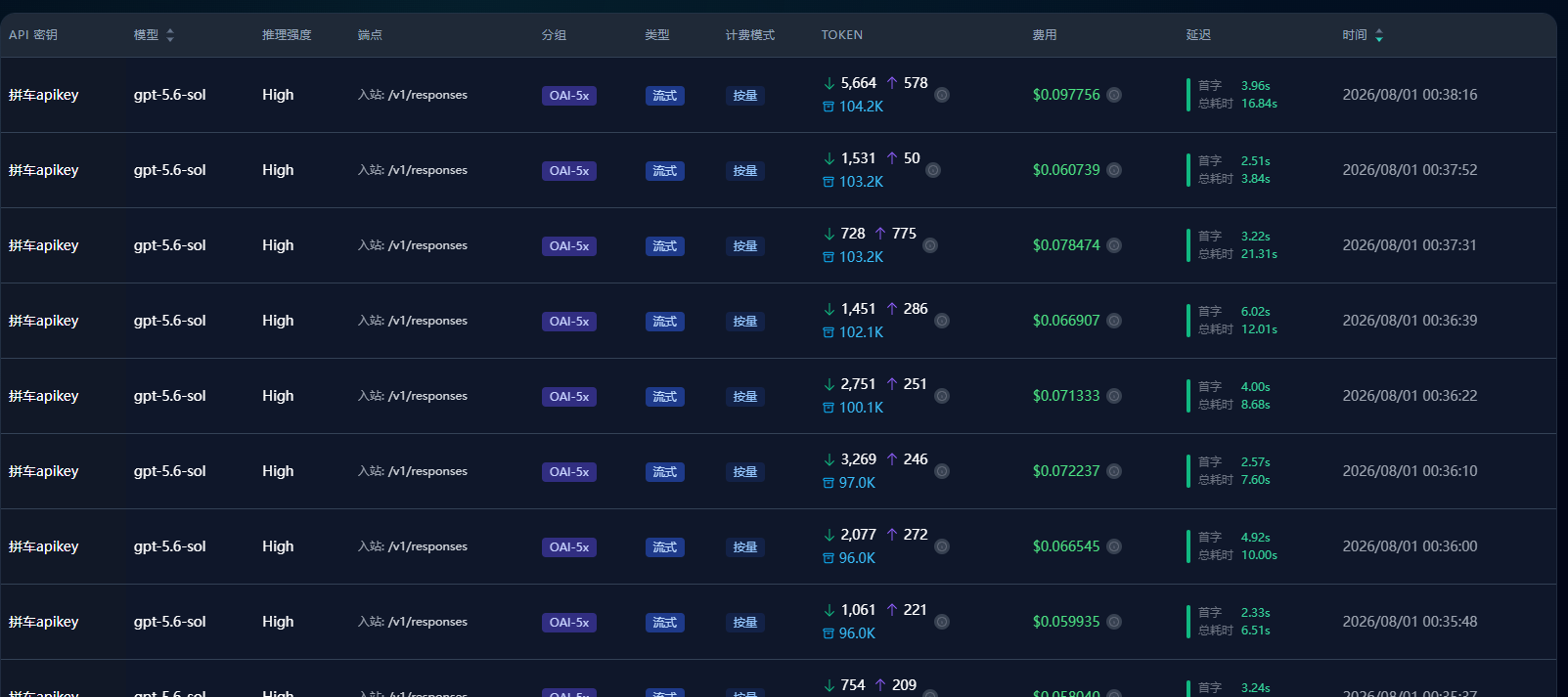Click the 延迟 column header
This screenshot has width=1568, height=697.
click(1198, 35)
